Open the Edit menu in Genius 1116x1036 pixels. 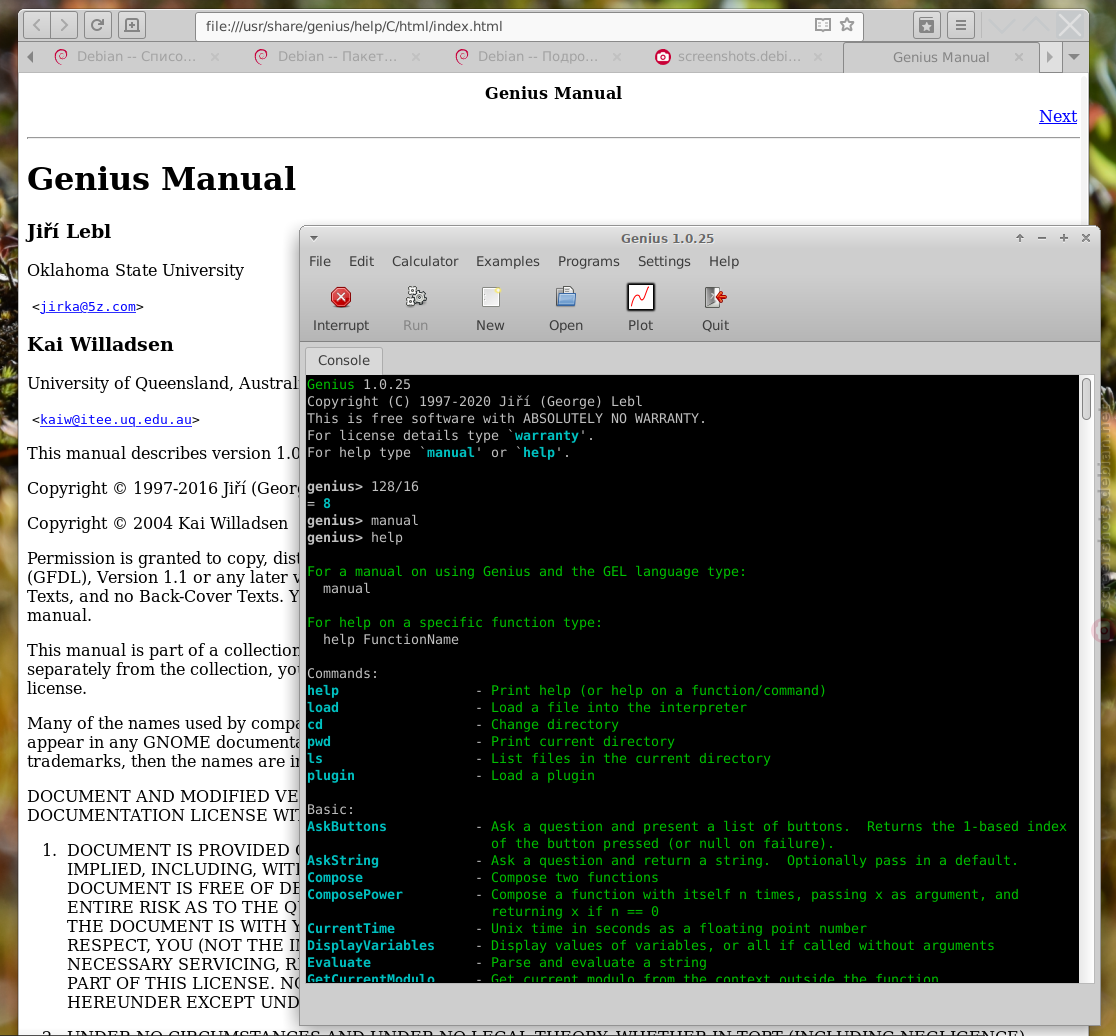[x=362, y=261]
